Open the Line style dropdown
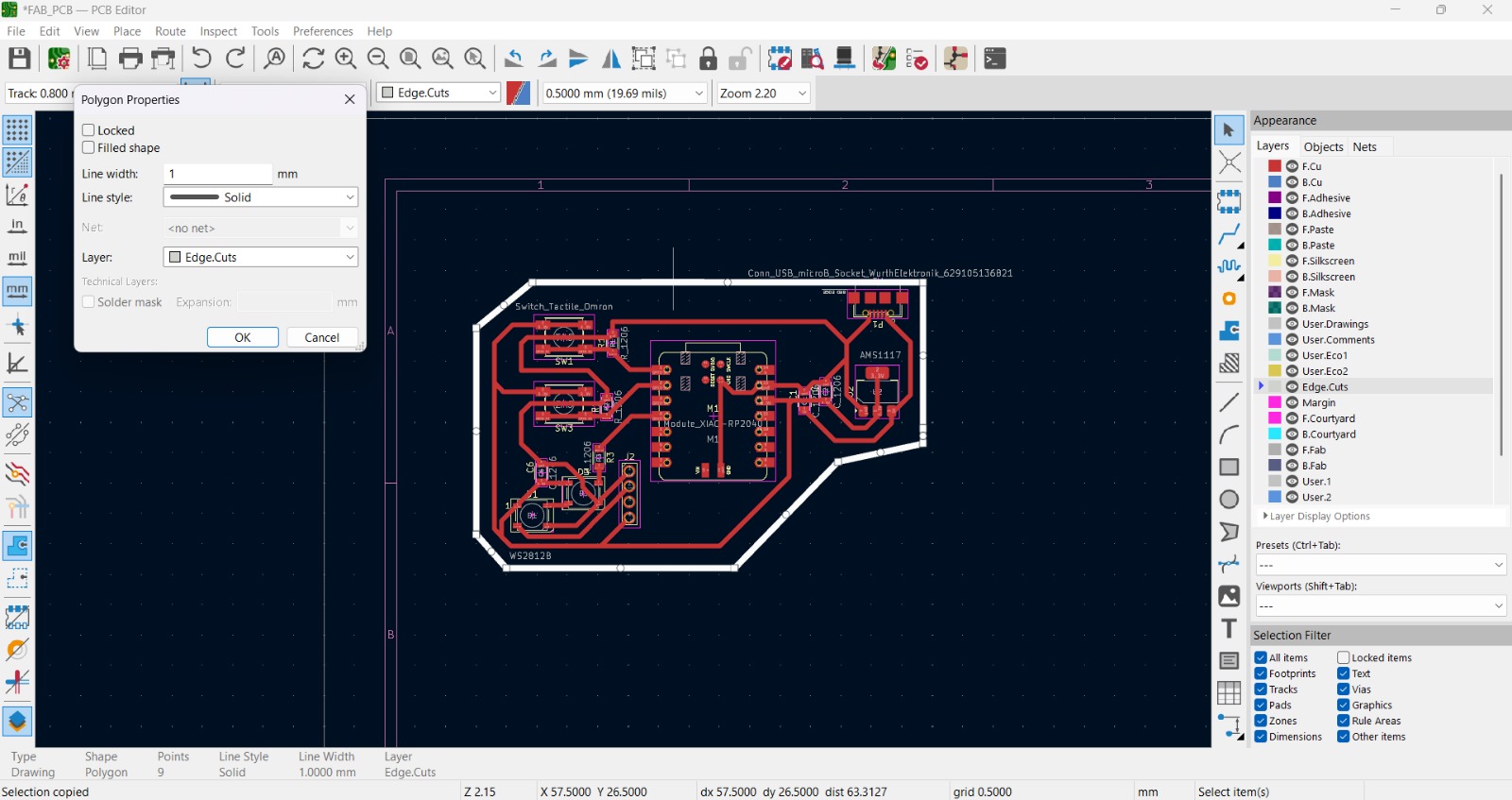1512x800 pixels. click(261, 197)
